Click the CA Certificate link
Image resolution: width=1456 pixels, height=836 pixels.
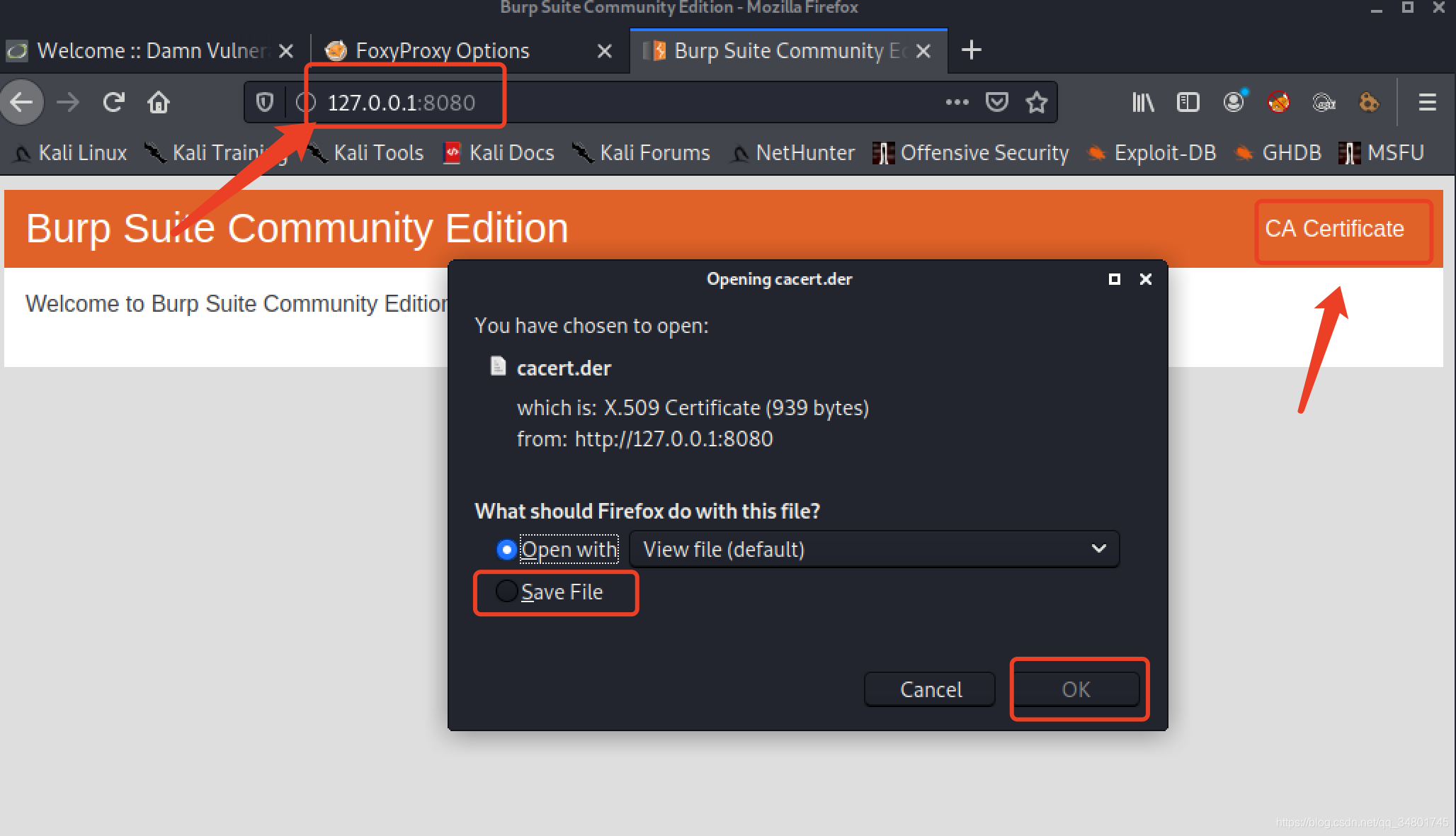pyautogui.click(x=1334, y=229)
